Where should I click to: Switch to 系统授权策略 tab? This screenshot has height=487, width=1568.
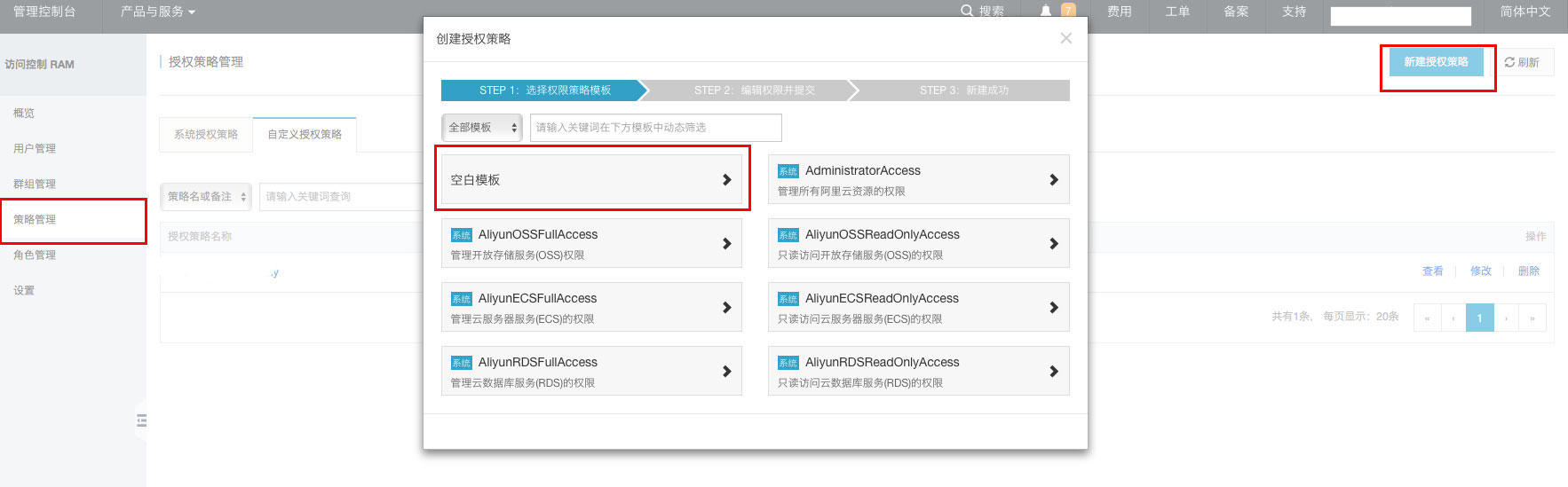(x=206, y=135)
